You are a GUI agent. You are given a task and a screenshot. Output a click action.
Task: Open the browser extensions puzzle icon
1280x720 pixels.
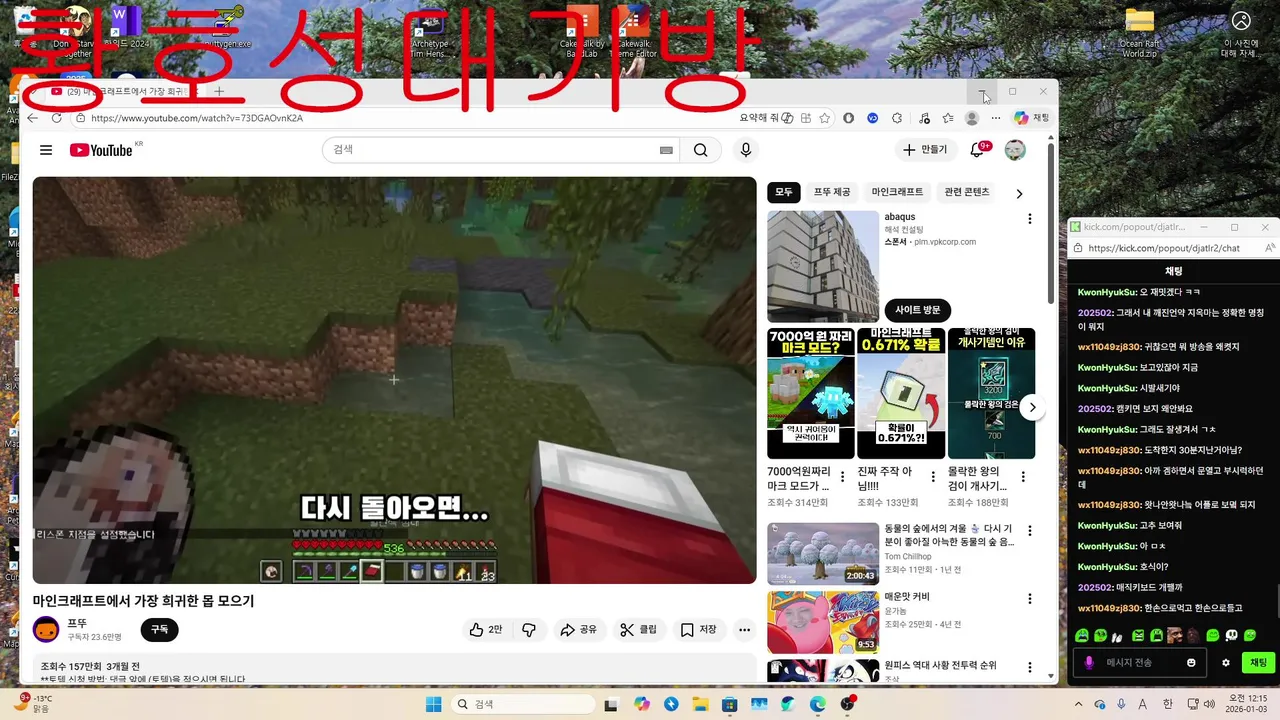(897, 118)
